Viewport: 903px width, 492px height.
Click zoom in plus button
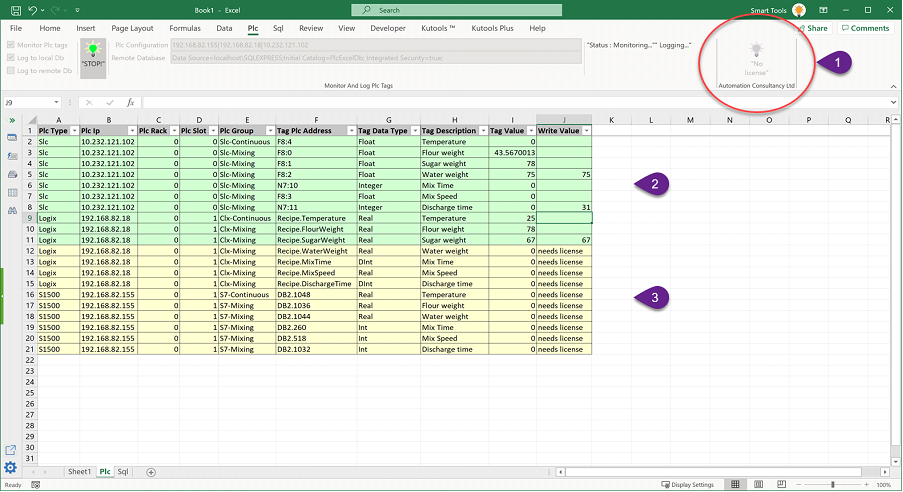click(867, 485)
